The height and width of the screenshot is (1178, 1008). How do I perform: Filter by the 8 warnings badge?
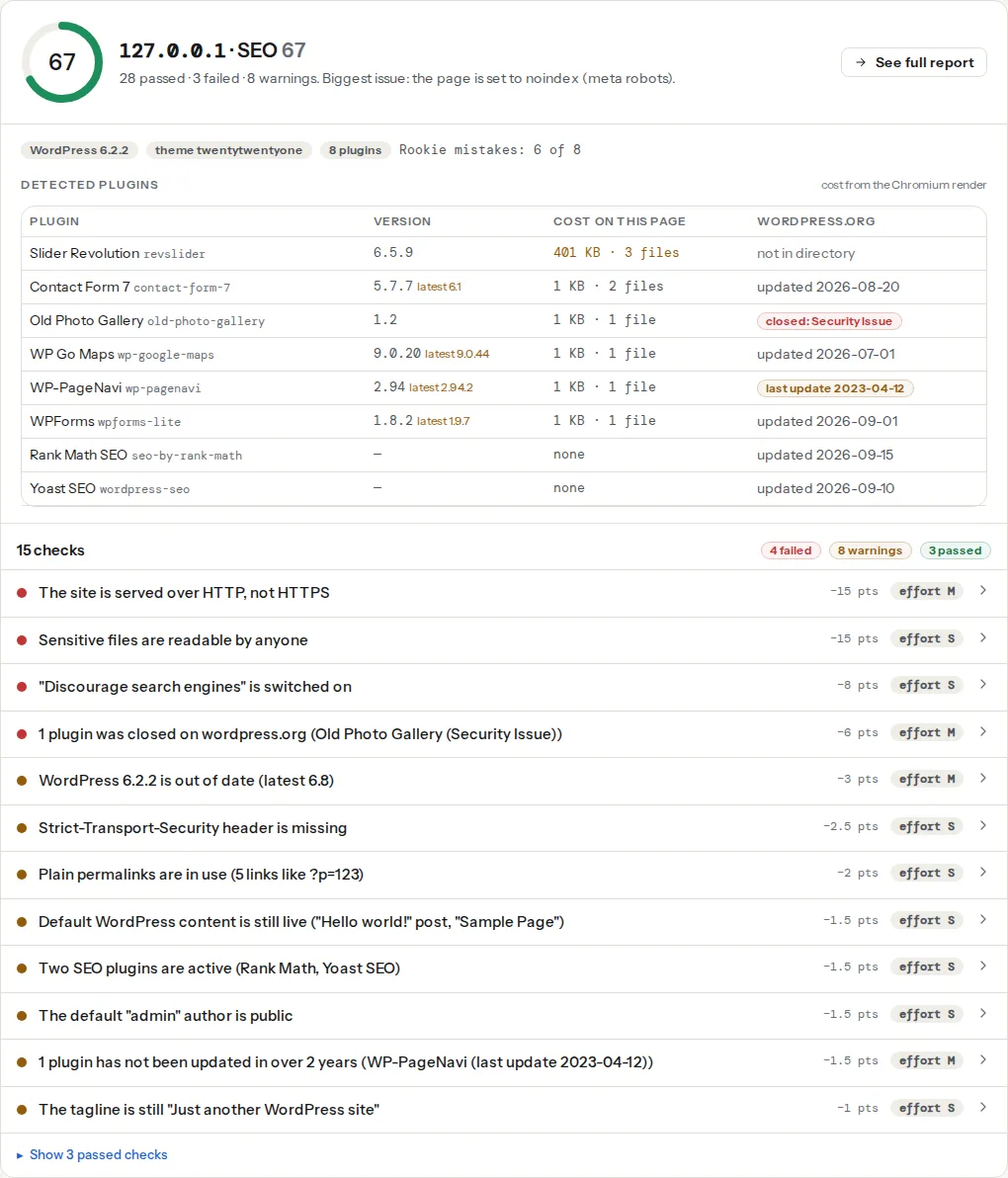870,550
